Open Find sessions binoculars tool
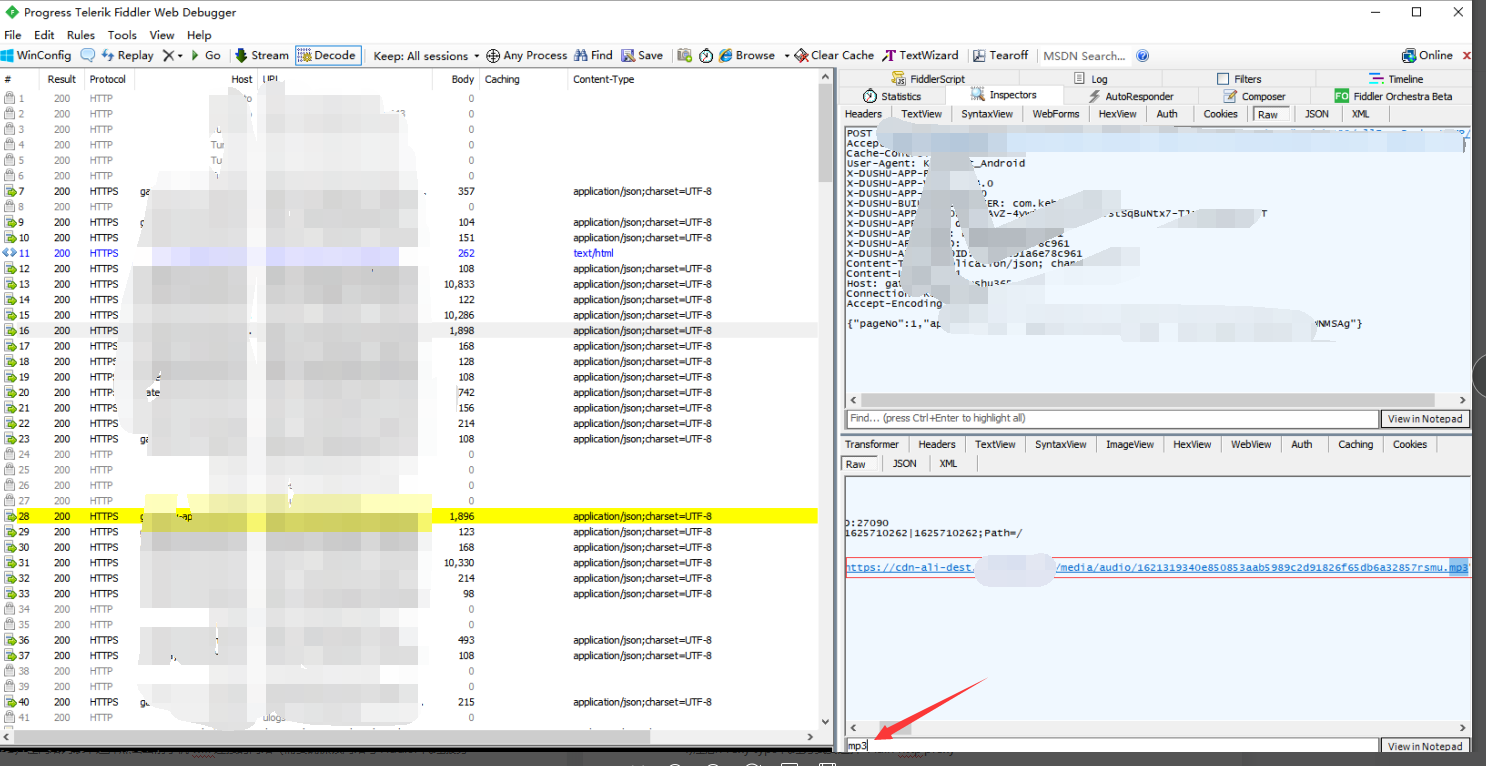The height and width of the screenshot is (766, 1486). [x=593, y=56]
